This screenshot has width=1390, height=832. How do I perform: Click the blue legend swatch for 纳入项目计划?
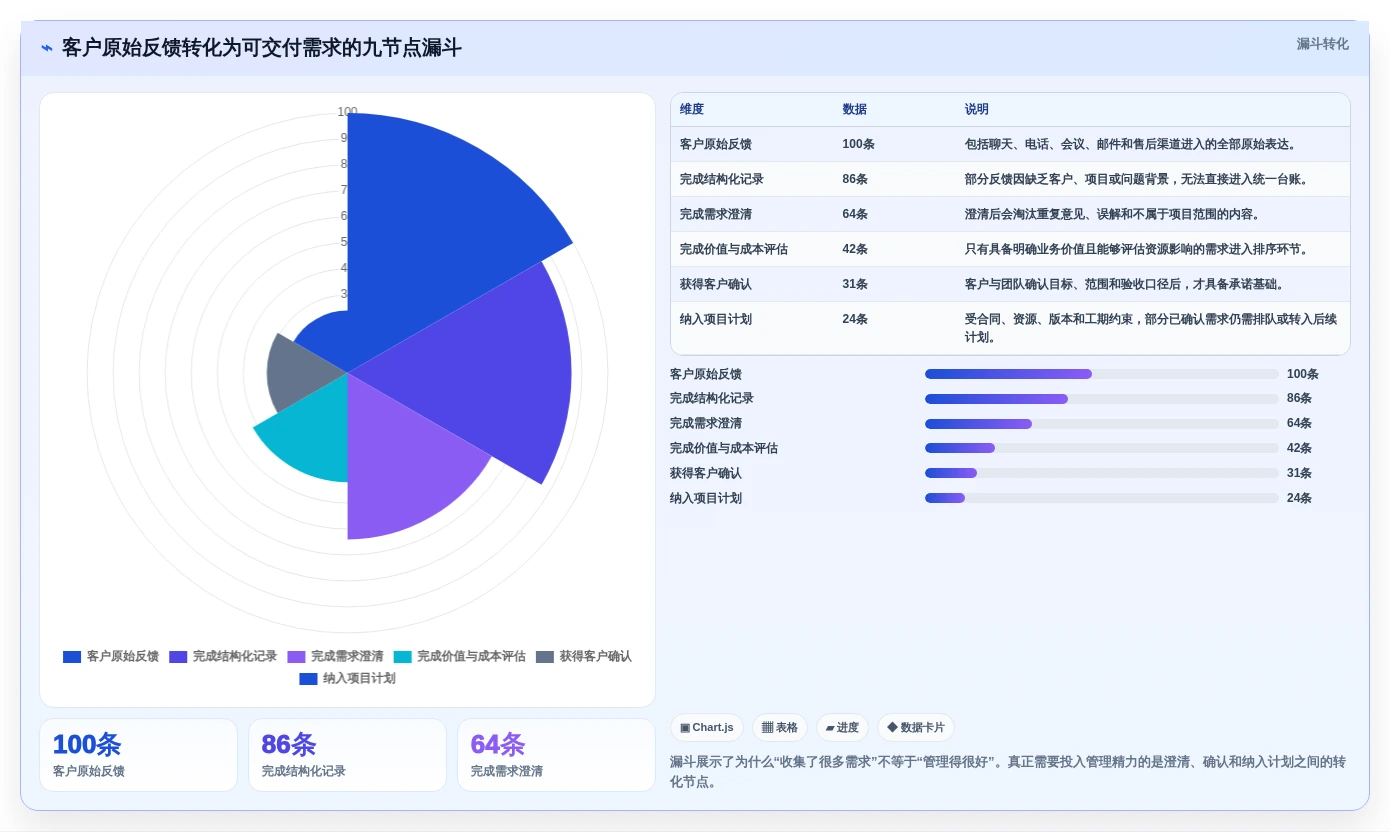pyautogui.click(x=308, y=679)
